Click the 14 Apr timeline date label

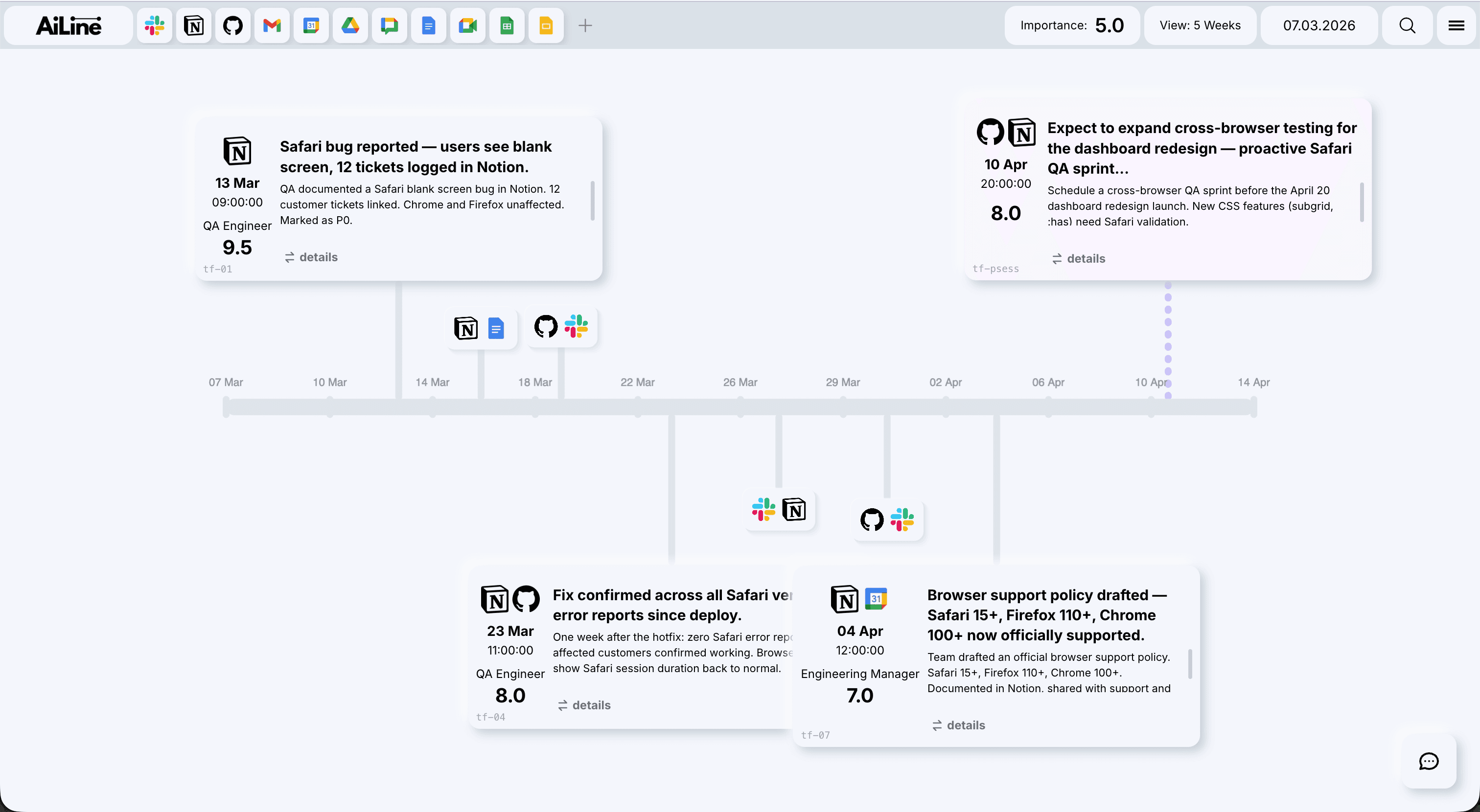[1253, 383]
